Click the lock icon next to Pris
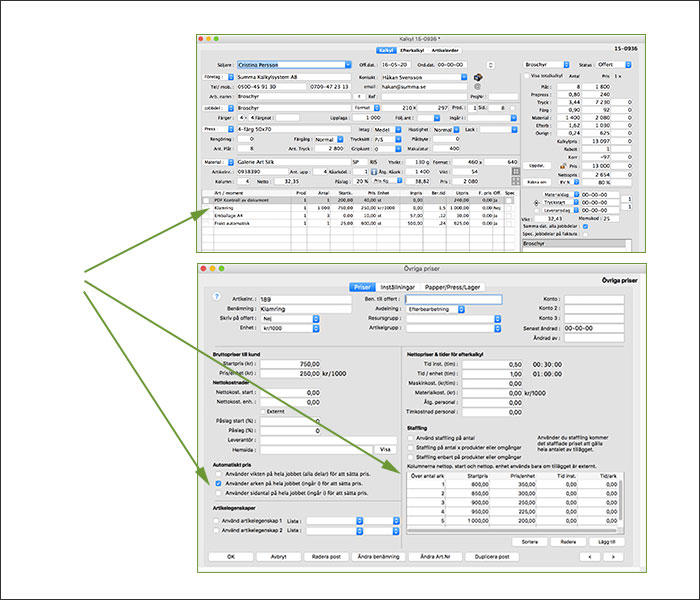 click(562, 166)
